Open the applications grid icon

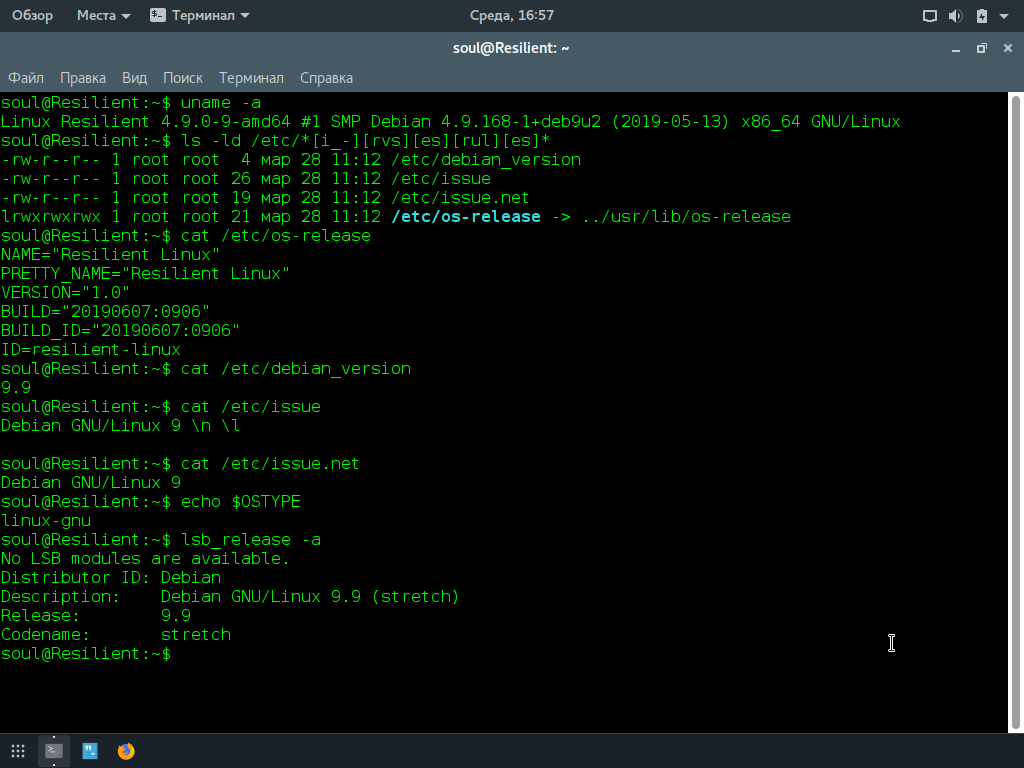click(x=18, y=751)
